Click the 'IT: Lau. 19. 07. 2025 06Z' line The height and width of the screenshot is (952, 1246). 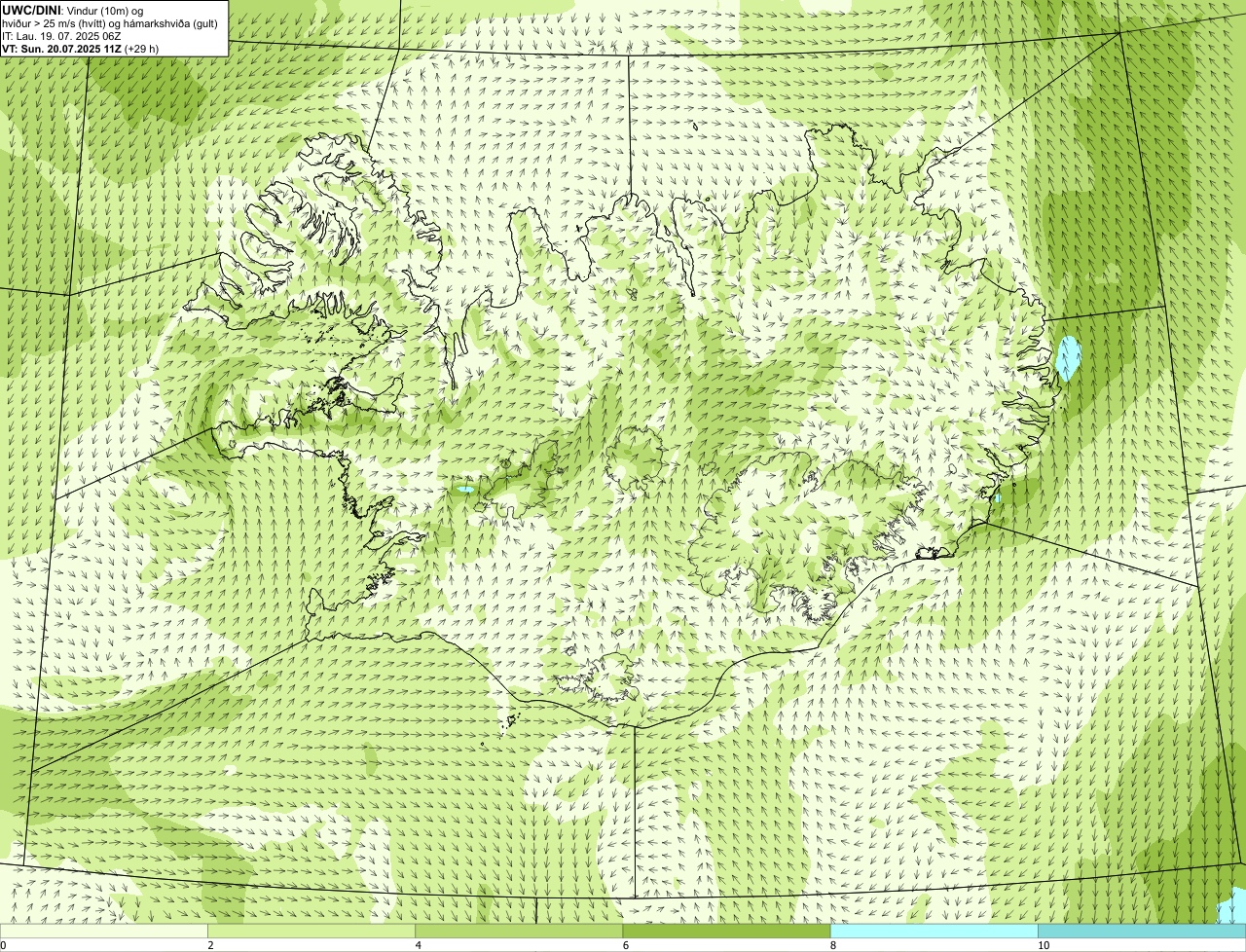[61, 36]
